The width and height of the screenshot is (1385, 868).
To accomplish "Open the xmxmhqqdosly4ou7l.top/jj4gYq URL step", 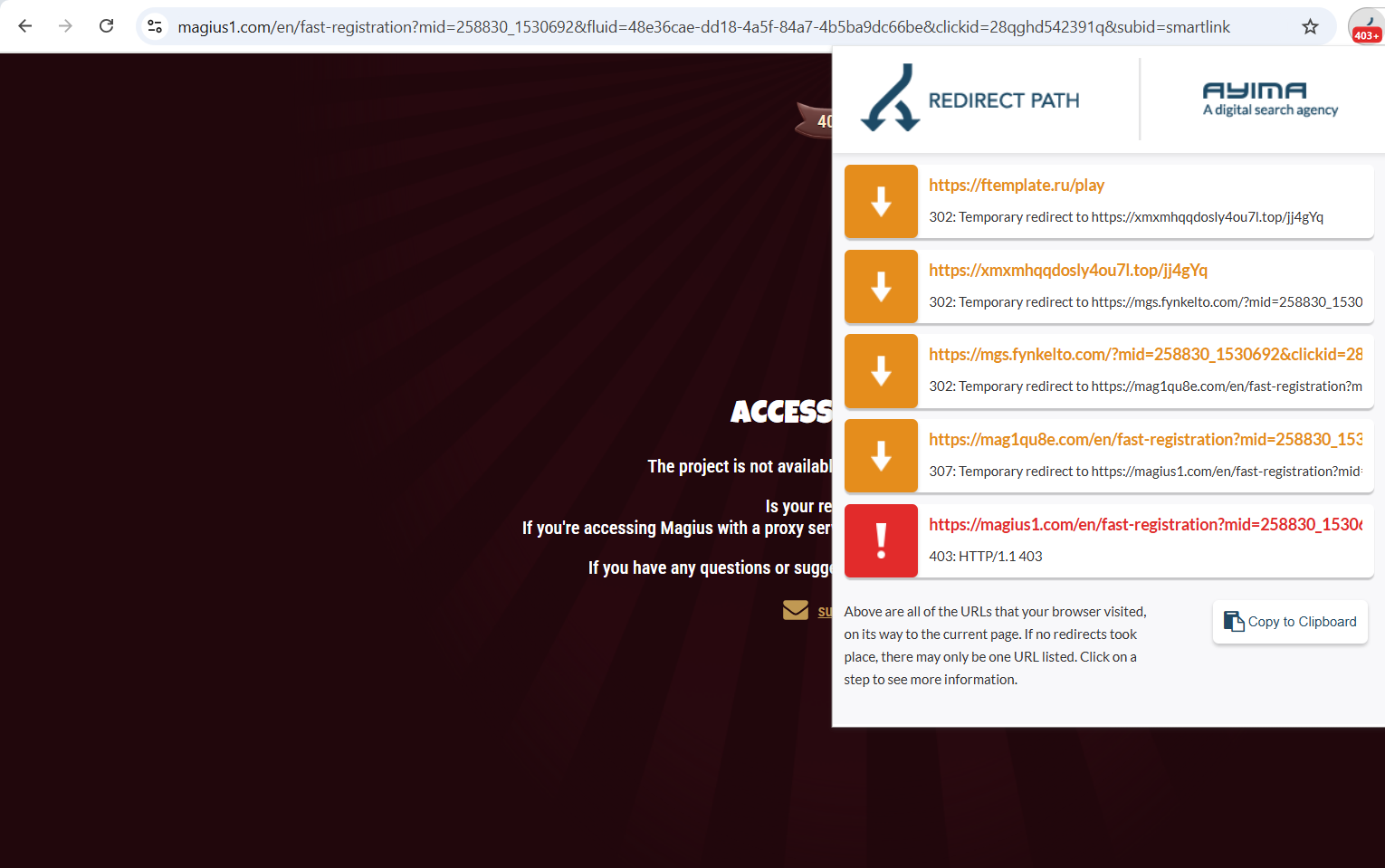I will pyautogui.click(x=1068, y=270).
